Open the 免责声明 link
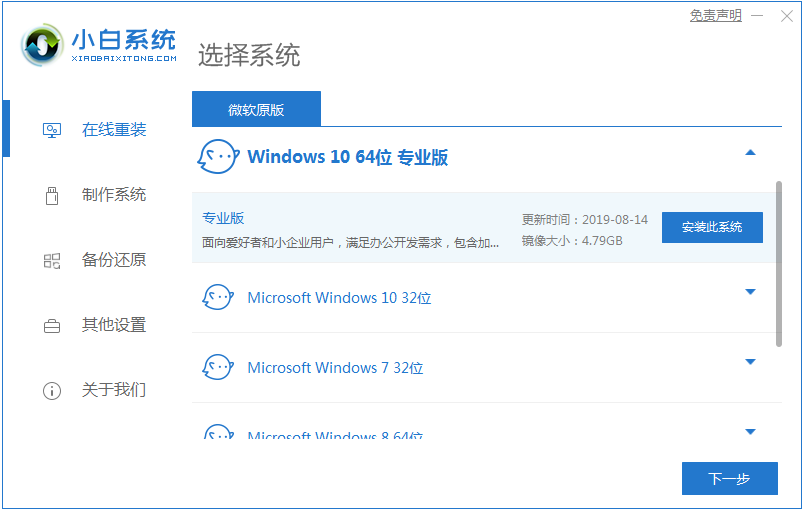Viewport: 810px width, 514px height. pos(716,16)
